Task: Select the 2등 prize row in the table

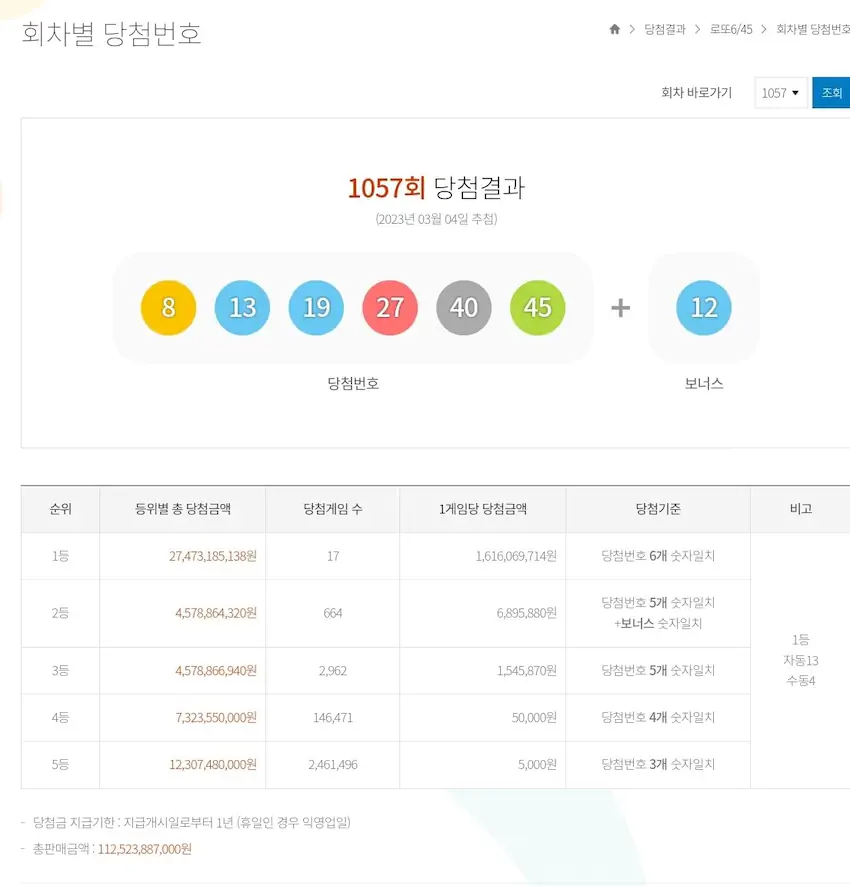Action: 60,613
